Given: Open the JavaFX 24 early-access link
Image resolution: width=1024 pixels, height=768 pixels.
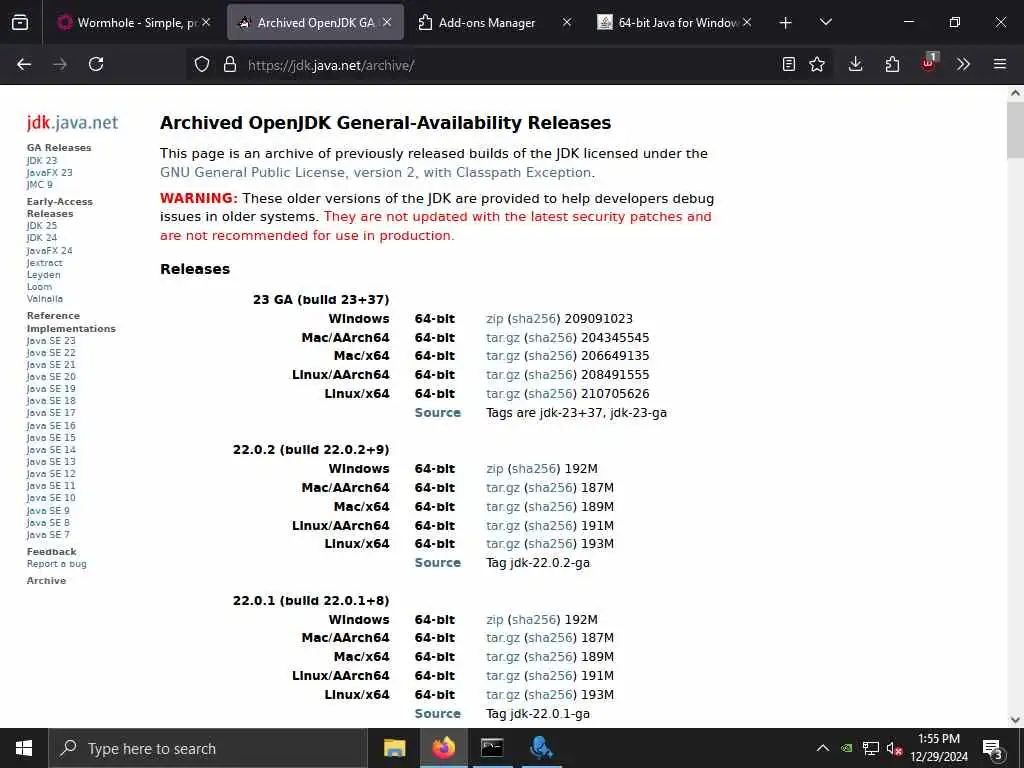Looking at the screenshot, I should tap(50, 250).
